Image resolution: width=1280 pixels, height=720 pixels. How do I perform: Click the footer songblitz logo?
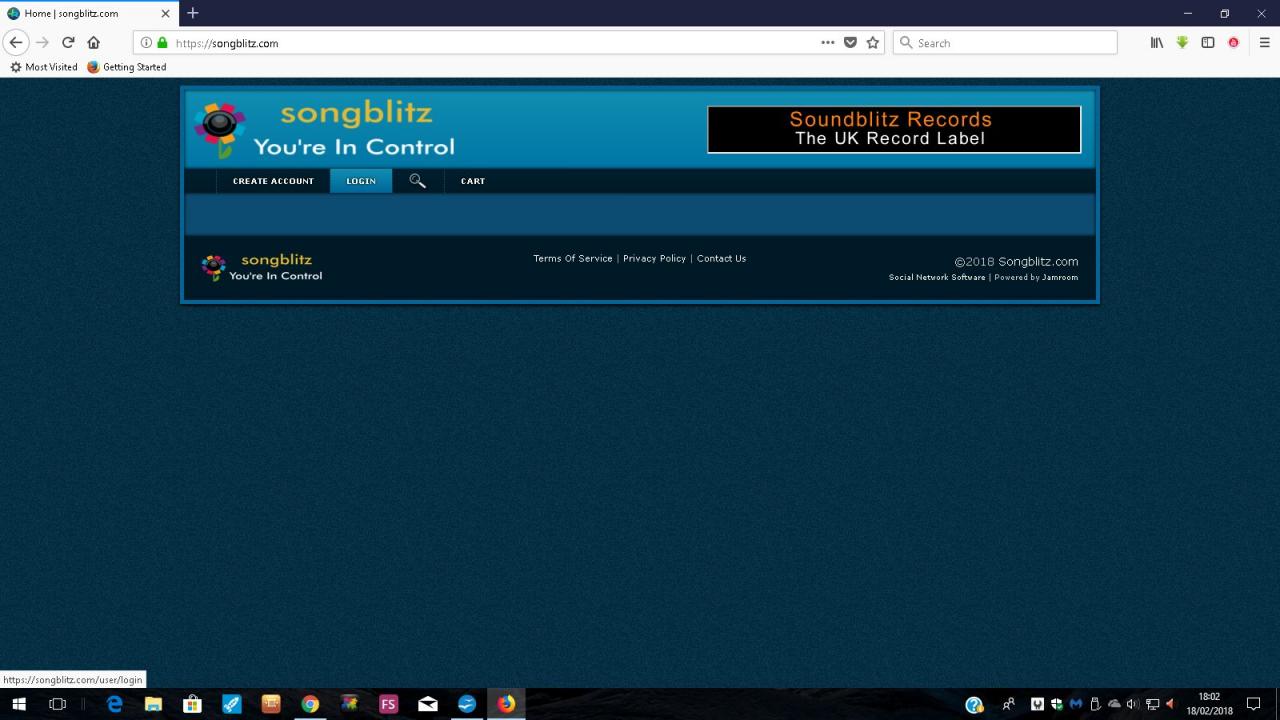[x=261, y=267]
